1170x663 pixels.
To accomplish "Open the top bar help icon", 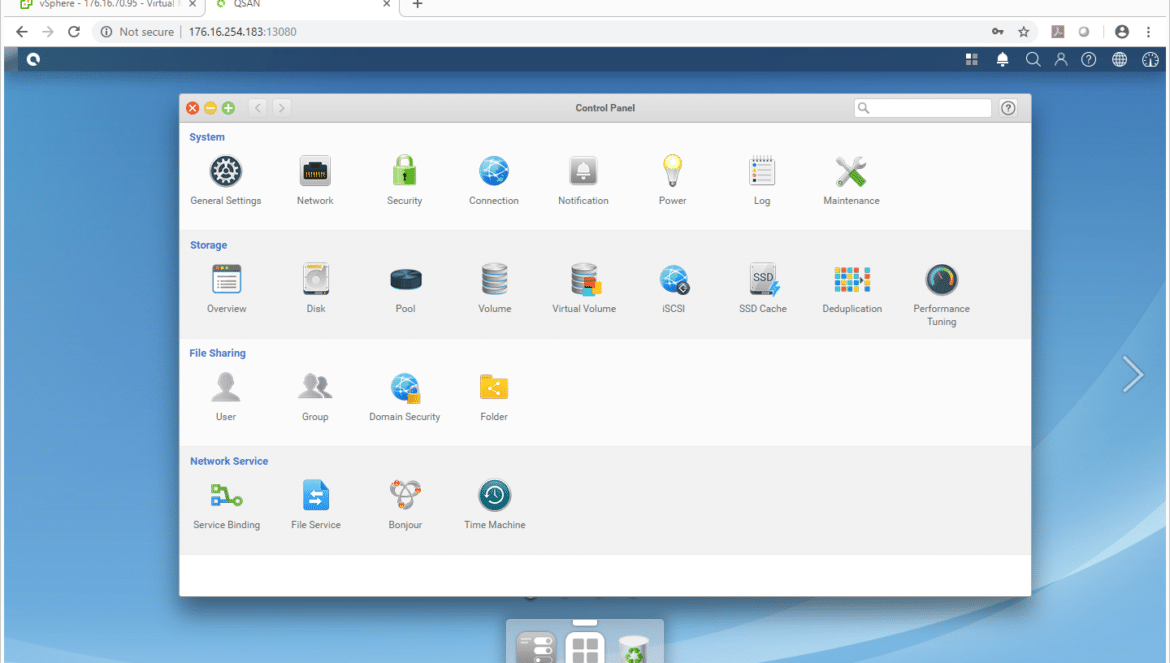I will point(1089,60).
